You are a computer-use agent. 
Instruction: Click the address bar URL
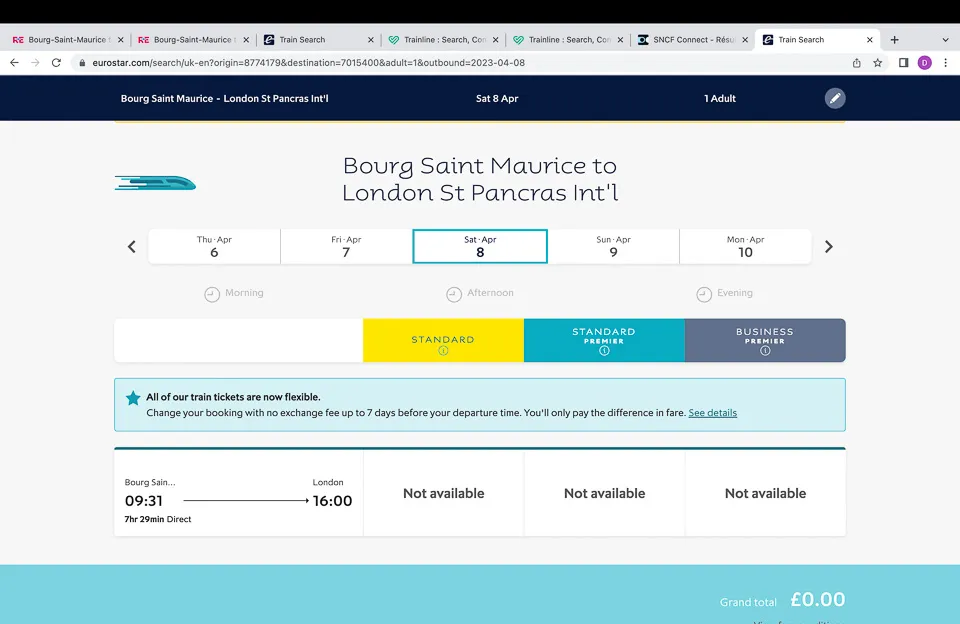[x=309, y=62]
